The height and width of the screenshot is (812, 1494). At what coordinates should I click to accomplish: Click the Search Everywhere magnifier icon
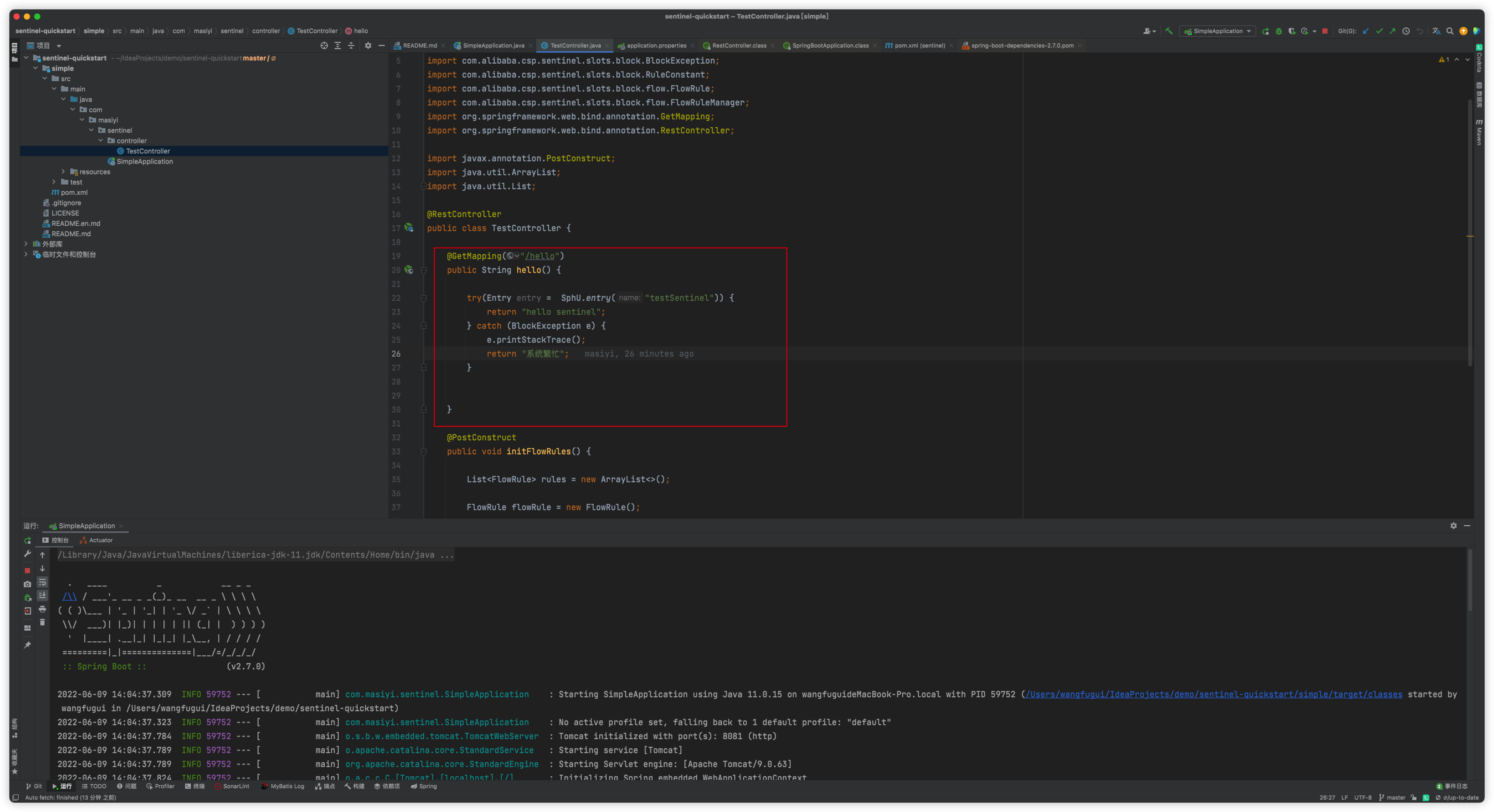1450,31
